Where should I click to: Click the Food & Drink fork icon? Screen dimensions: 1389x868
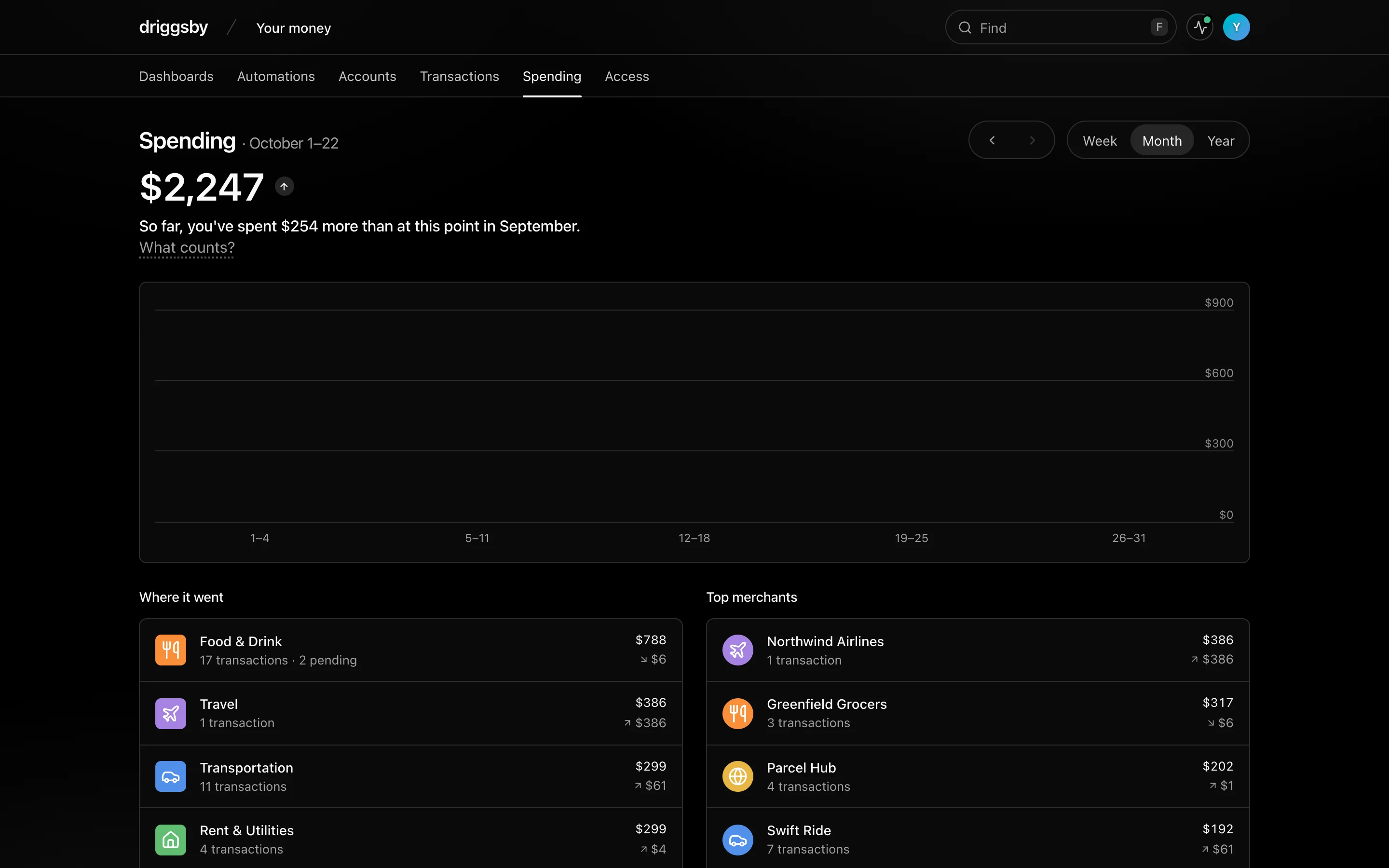click(170, 650)
